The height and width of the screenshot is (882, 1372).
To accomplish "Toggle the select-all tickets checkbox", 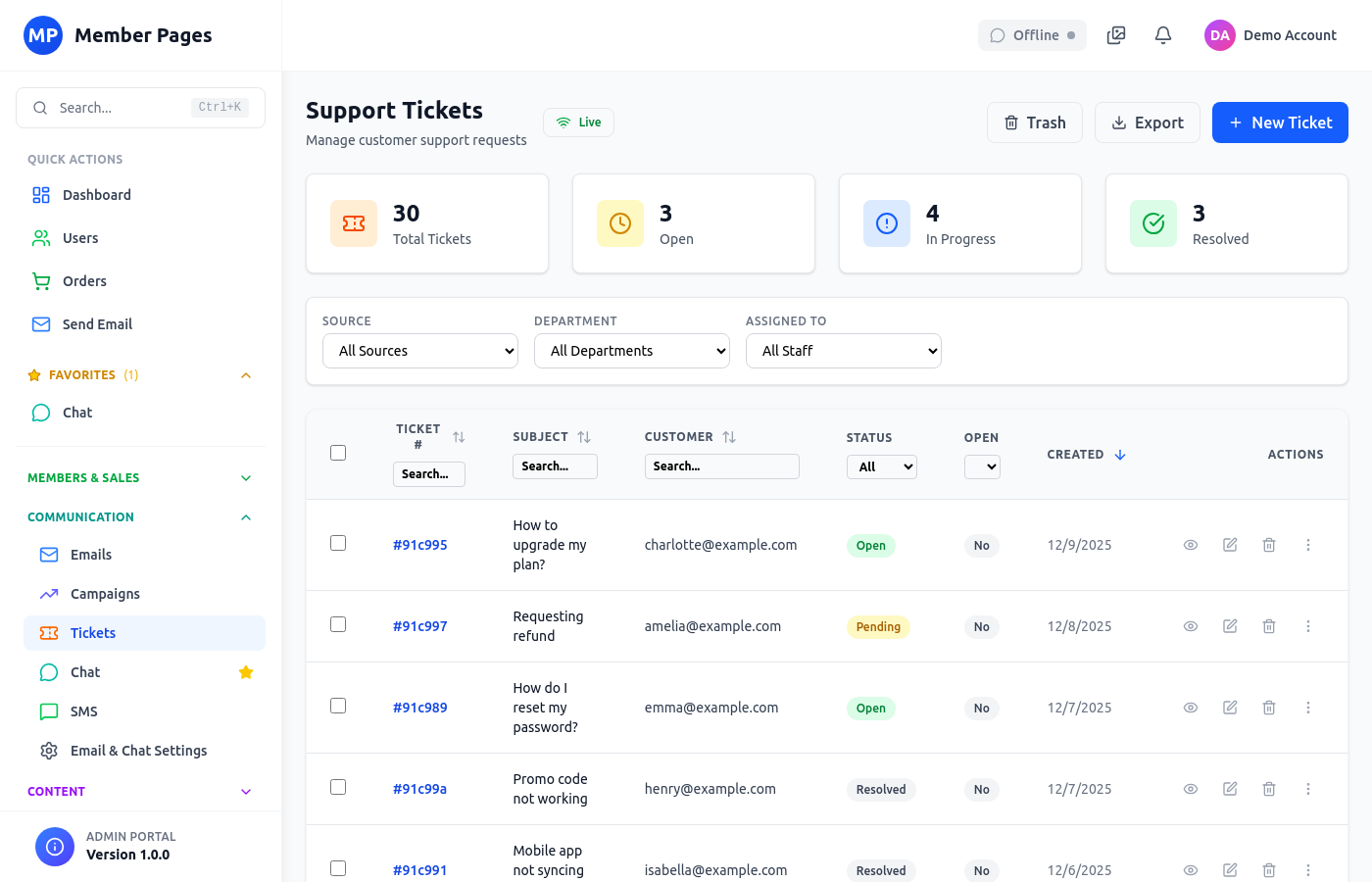I will click(338, 453).
